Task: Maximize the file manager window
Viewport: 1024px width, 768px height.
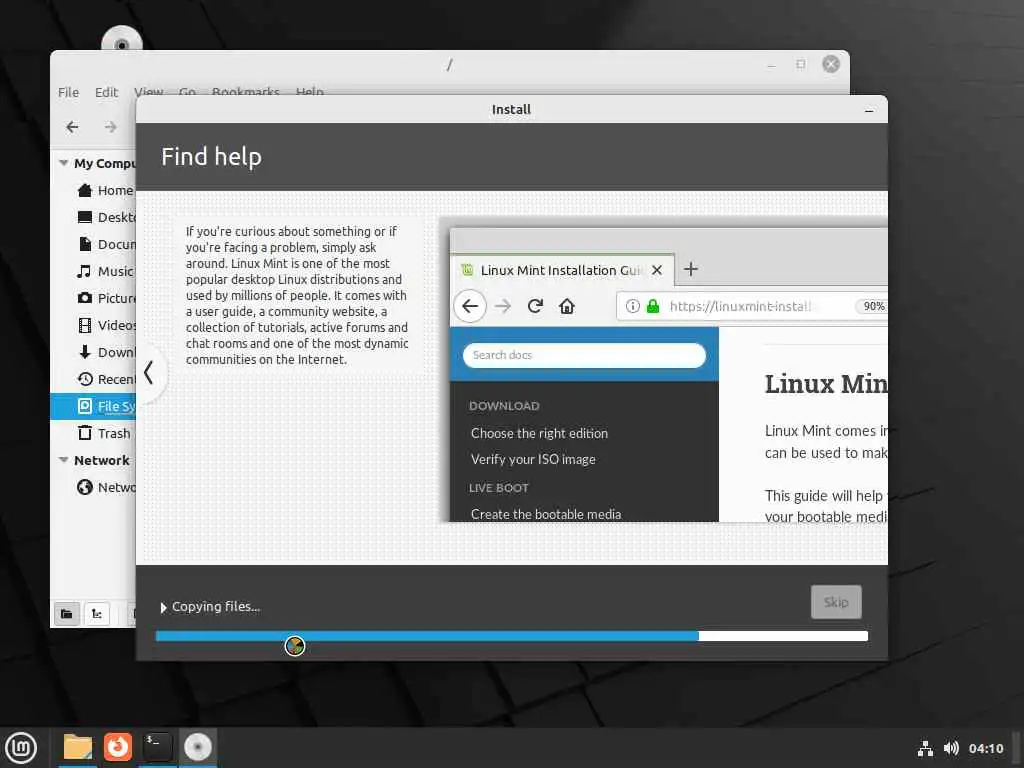Action: 801,64
